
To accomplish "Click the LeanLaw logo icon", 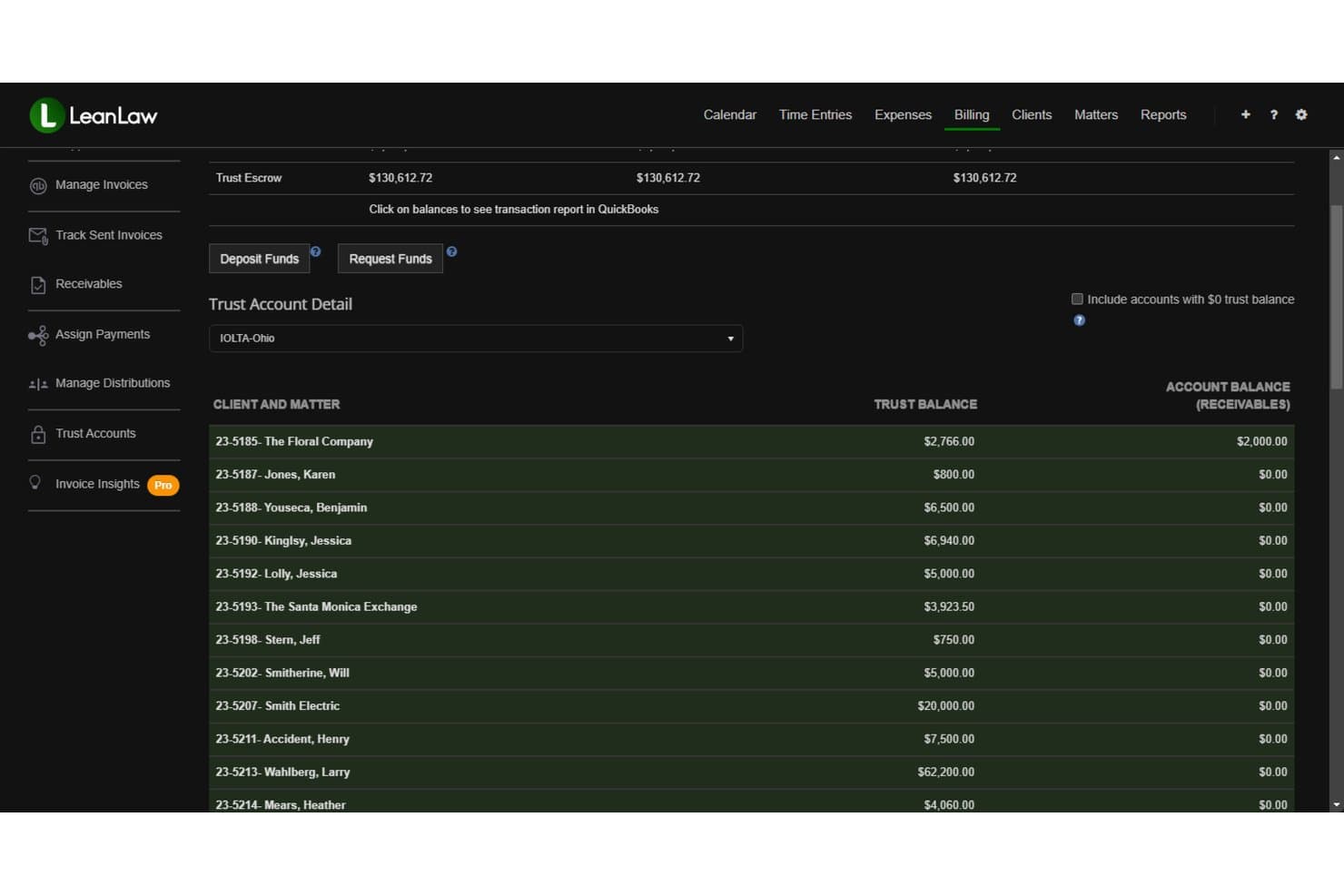I will [46, 115].
